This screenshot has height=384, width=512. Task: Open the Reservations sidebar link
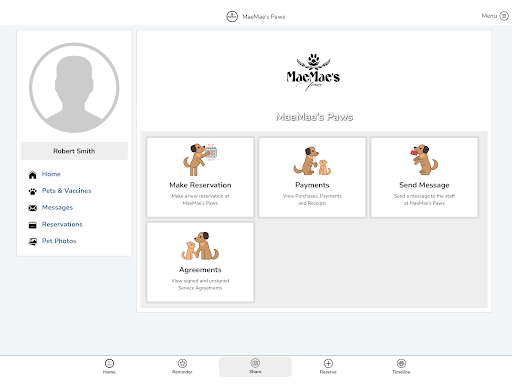[62, 224]
